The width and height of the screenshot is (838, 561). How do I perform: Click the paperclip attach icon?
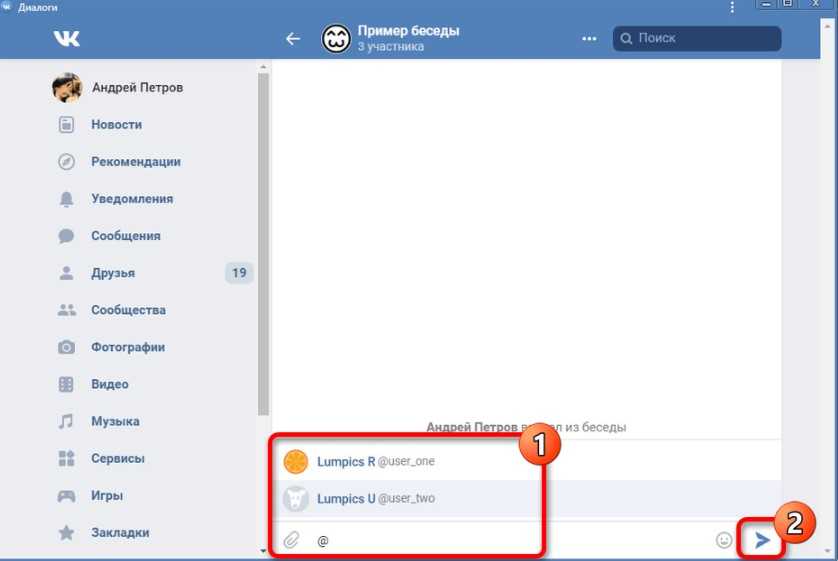coord(291,540)
